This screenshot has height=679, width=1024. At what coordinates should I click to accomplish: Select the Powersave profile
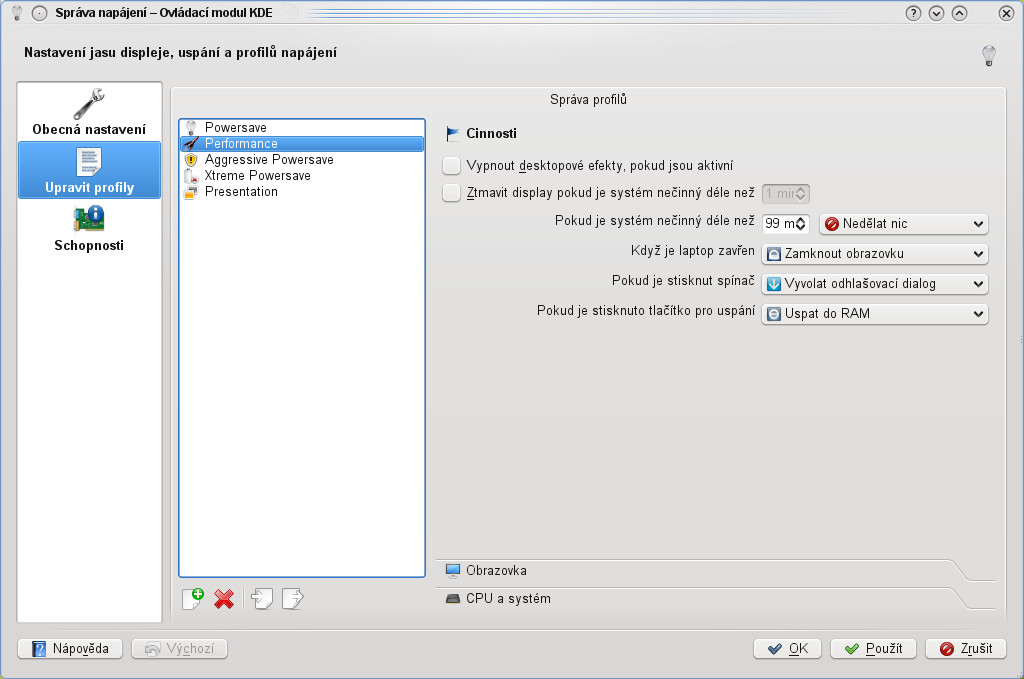302,127
